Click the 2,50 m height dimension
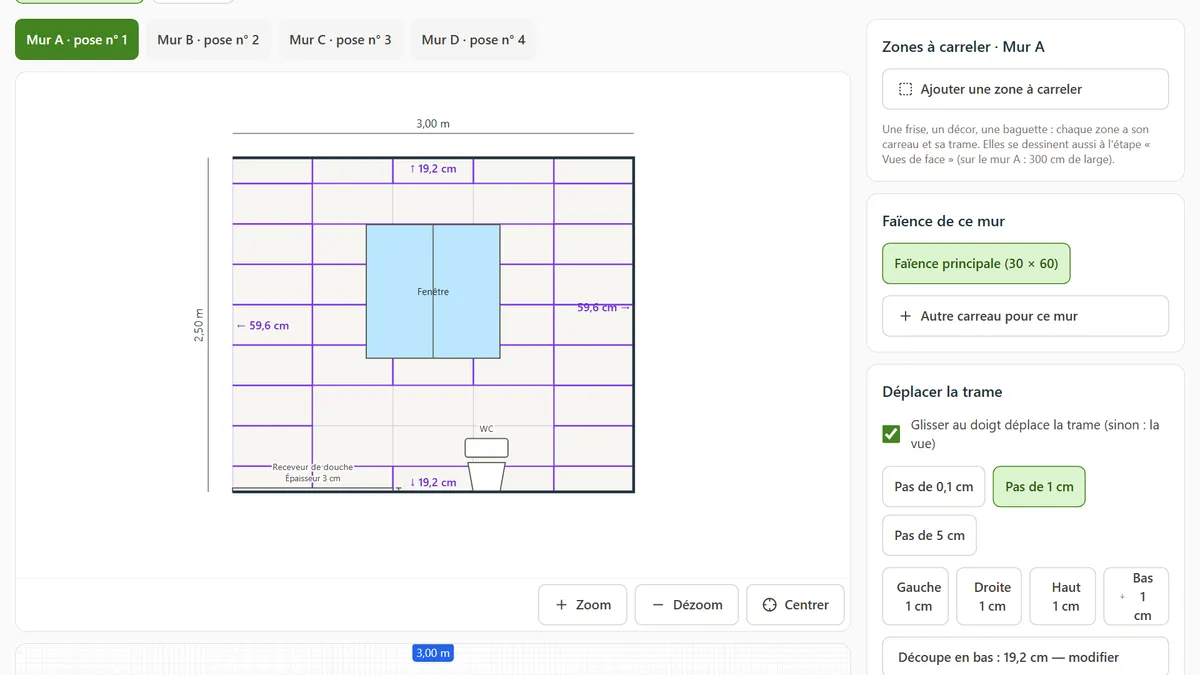 pyautogui.click(x=199, y=325)
